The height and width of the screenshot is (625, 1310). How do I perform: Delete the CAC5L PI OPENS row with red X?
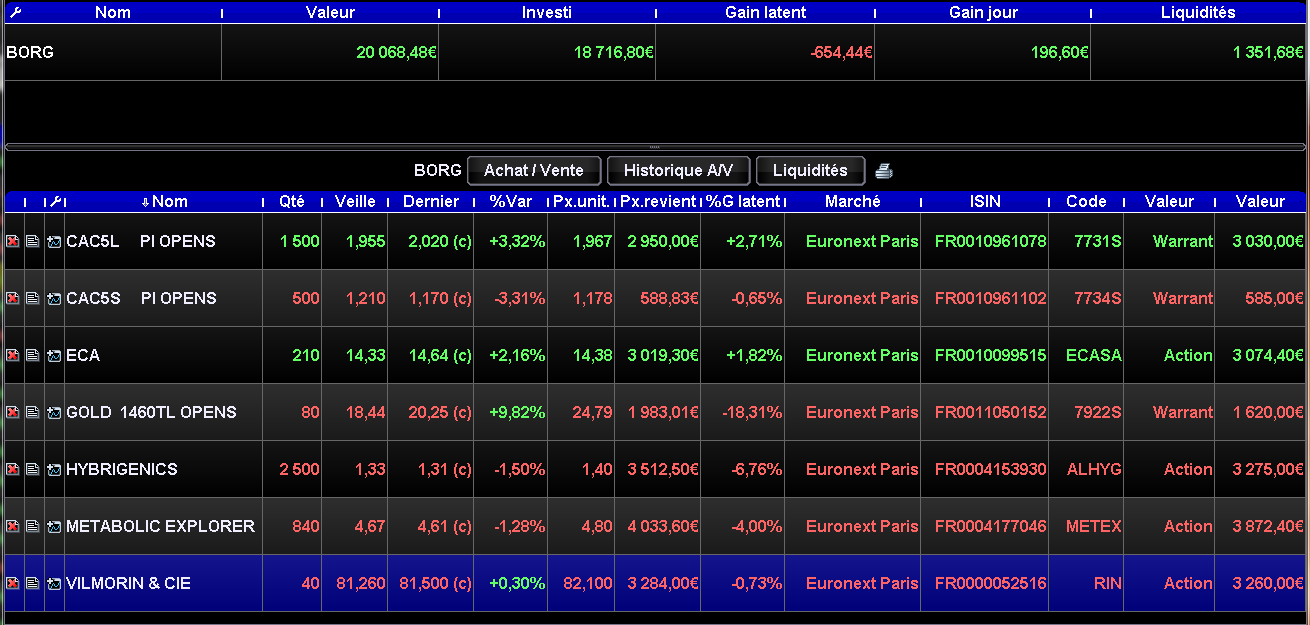13,241
